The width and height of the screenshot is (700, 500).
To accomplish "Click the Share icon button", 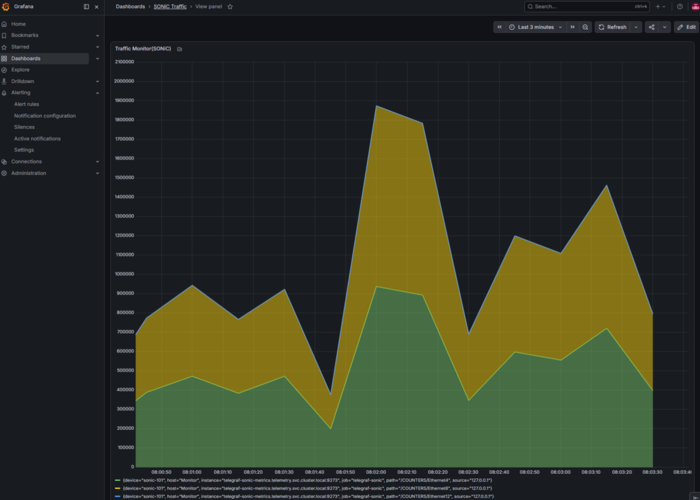I will point(652,27).
